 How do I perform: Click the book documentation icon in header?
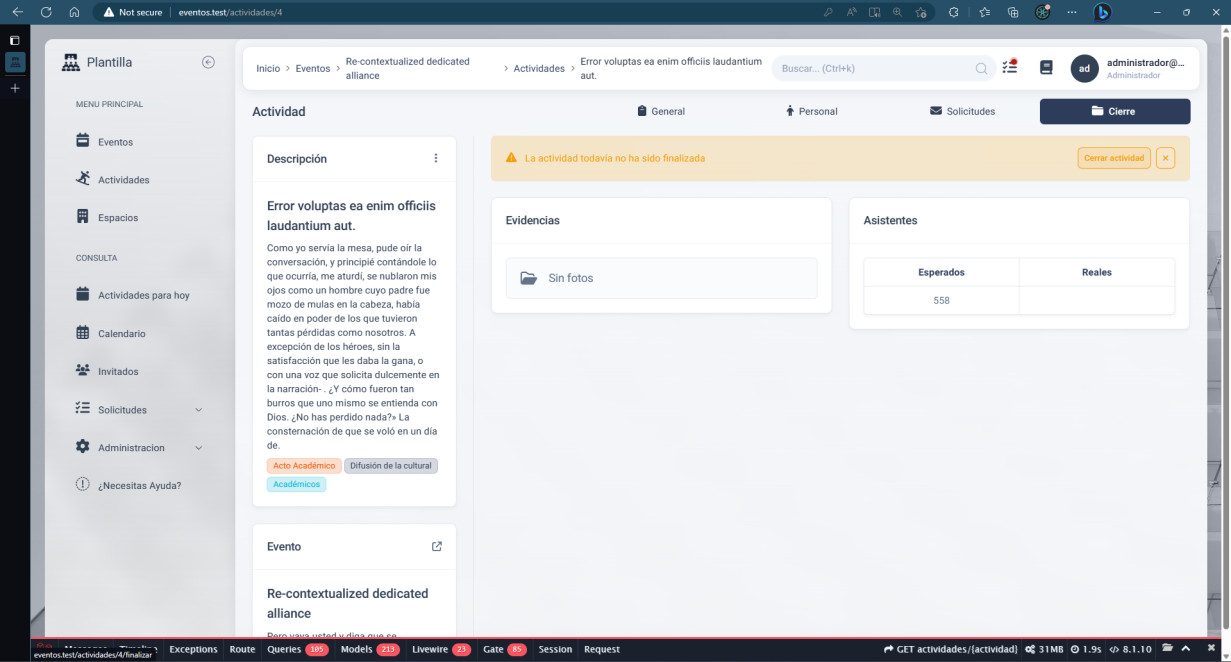[1046, 68]
